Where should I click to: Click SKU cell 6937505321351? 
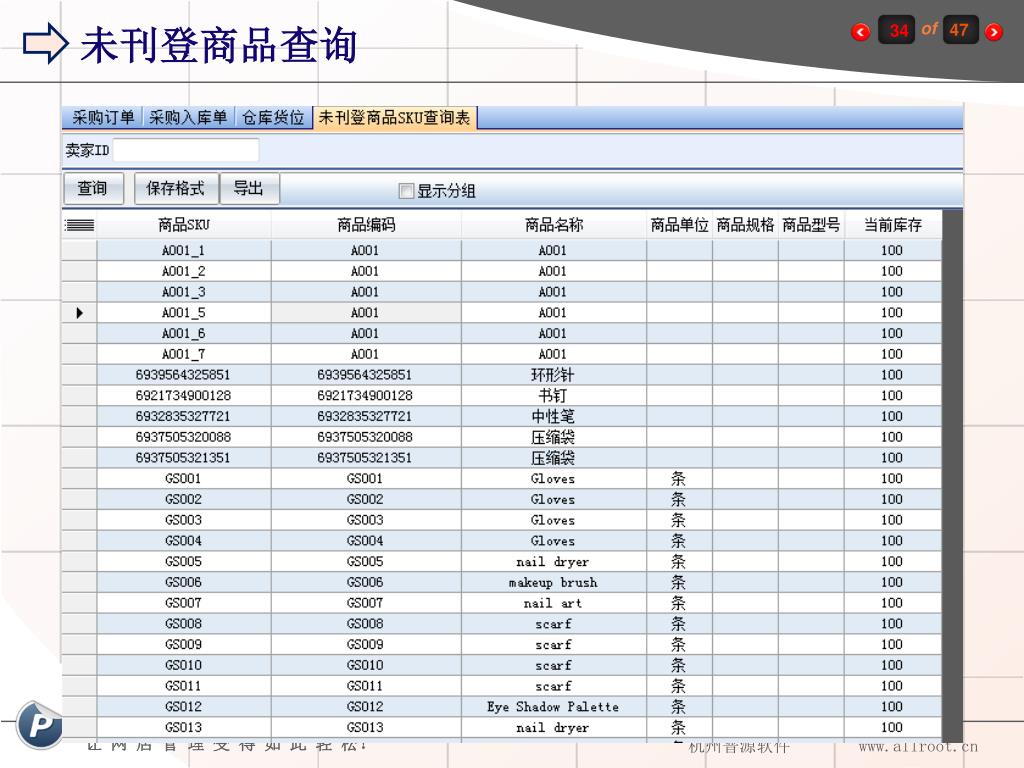(x=184, y=458)
